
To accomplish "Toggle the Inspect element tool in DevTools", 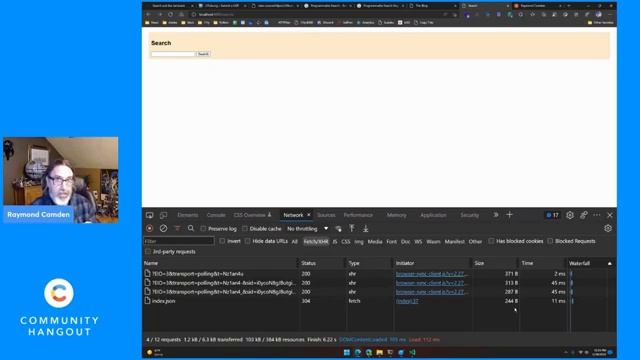I will (150, 215).
